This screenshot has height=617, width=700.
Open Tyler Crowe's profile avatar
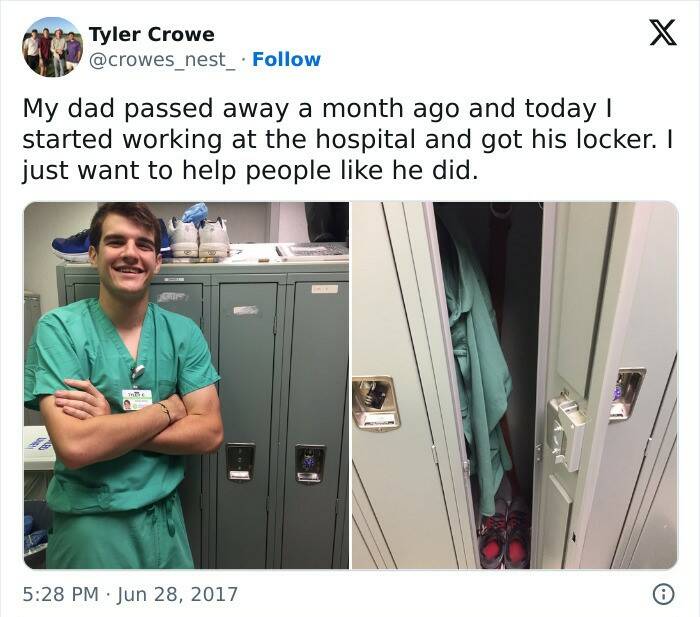tap(53, 47)
